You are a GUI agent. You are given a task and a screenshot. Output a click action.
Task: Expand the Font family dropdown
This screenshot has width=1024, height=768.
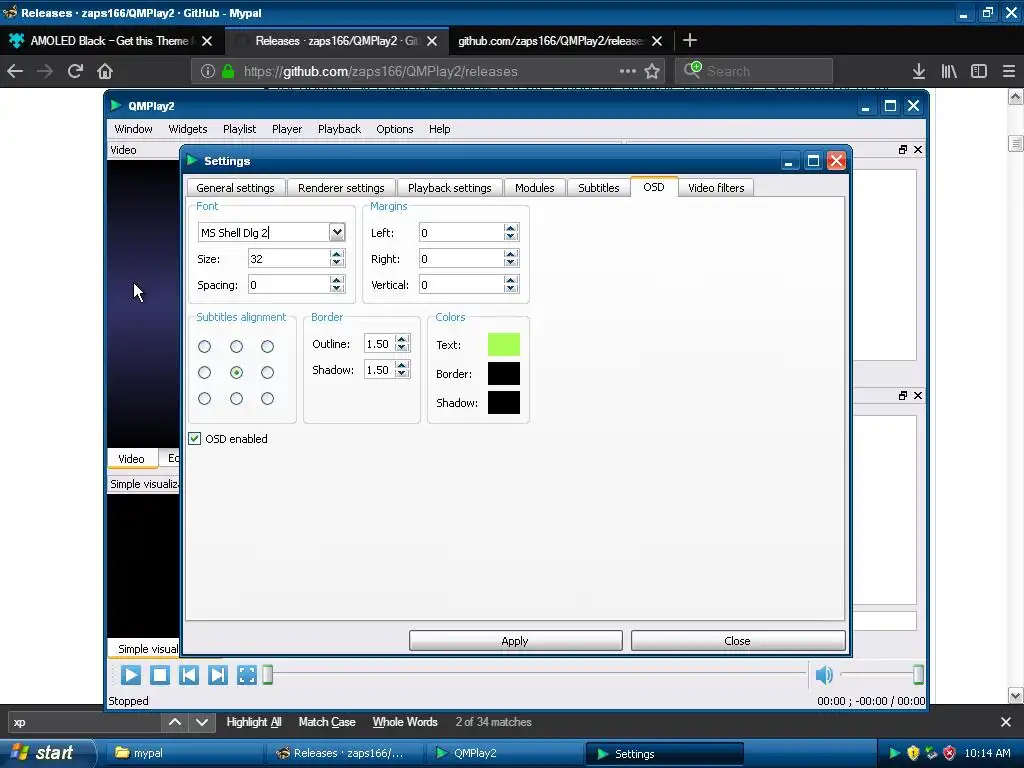point(337,232)
